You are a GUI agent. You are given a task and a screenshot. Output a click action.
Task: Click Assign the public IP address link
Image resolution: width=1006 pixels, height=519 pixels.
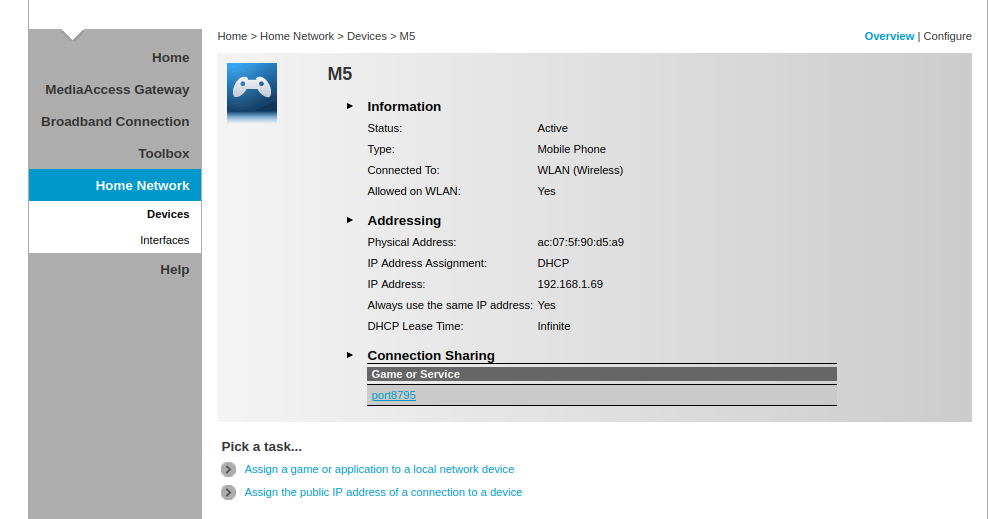click(x=383, y=492)
